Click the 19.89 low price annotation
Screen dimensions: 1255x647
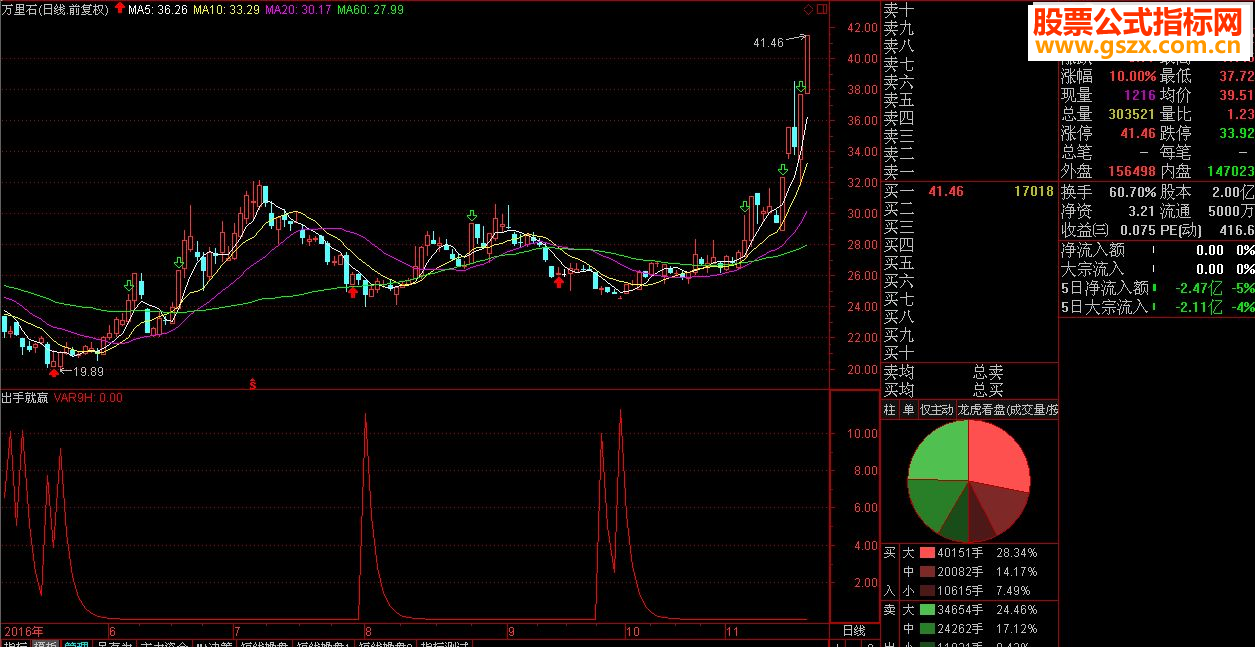[89, 372]
